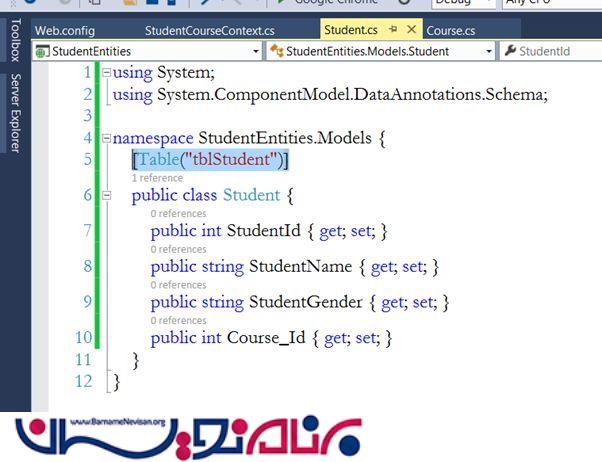Open the StudentId member dropdown
The image size is (602, 462).
coord(551,51)
